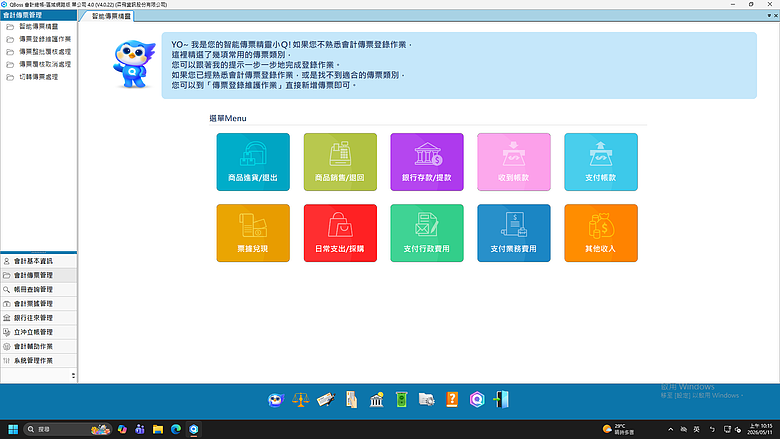Open the 帳目查詢管理 module
780x439 pixels.
coord(39,289)
